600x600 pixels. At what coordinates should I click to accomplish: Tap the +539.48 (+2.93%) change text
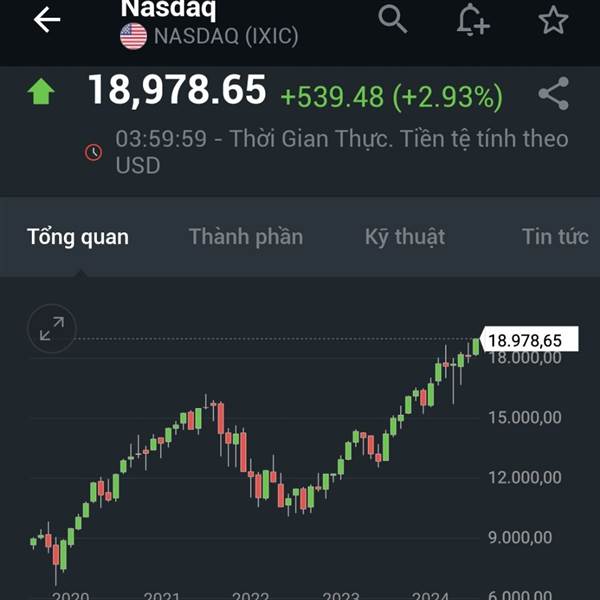[x=392, y=96]
